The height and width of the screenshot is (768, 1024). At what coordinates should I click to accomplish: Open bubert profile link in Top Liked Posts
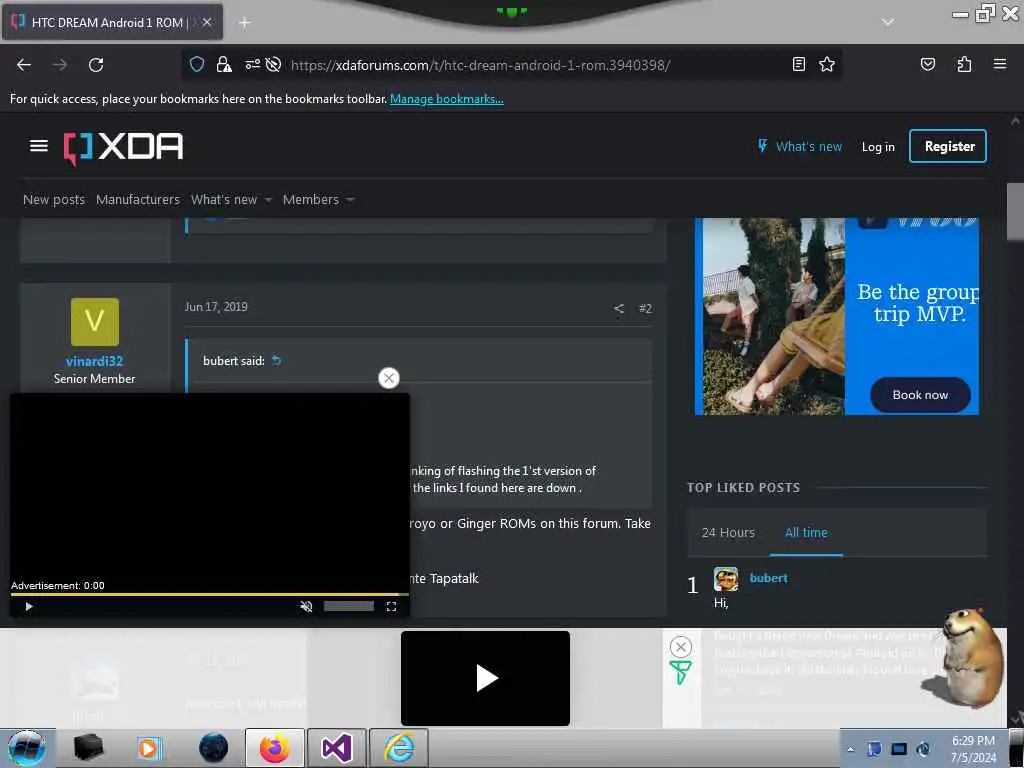(769, 578)
